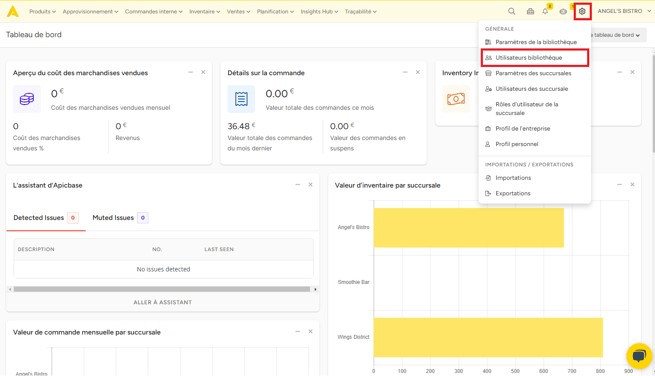Click the order receipt icon
Viewport: 655px width, 376px height.
click(x=241, y=99)
